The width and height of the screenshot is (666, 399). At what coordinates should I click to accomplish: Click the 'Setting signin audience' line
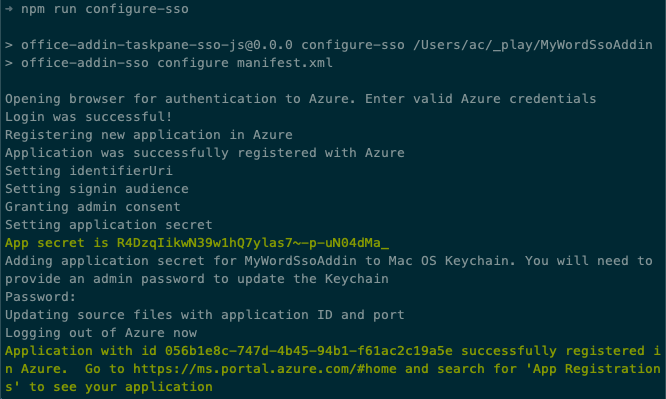(x=97, y=189)
